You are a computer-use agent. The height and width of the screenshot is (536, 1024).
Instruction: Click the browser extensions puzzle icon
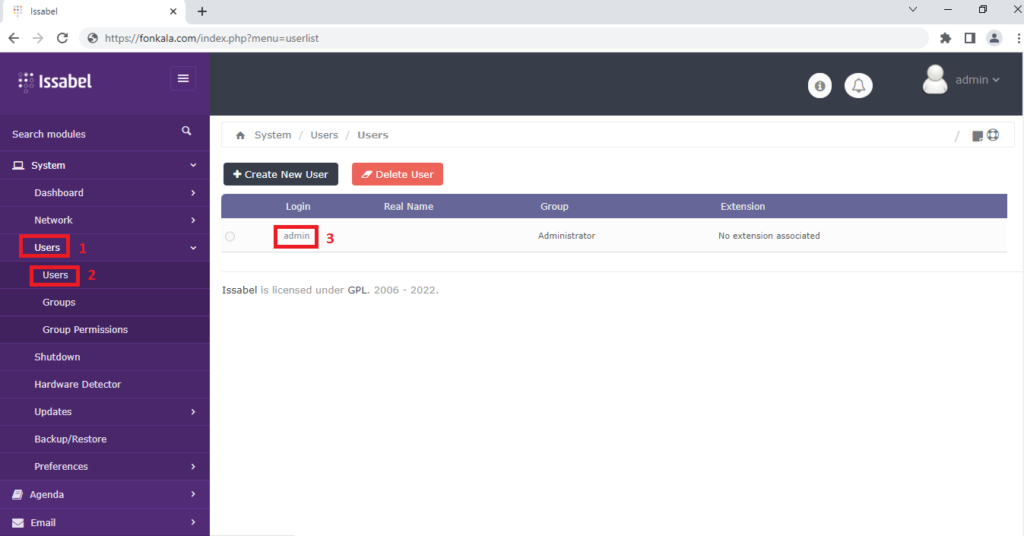coord(945,38)
